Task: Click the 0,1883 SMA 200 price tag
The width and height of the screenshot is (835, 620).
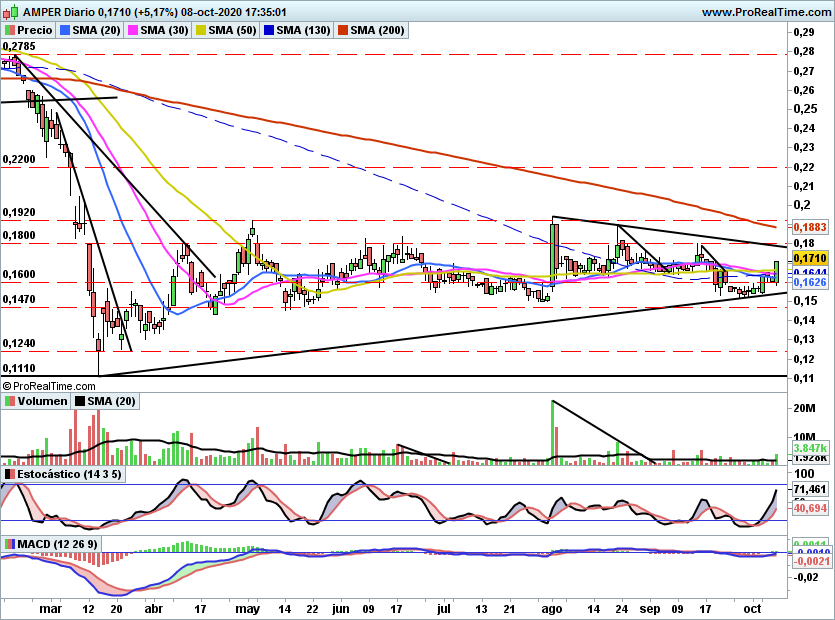Action: pos(811,227)
